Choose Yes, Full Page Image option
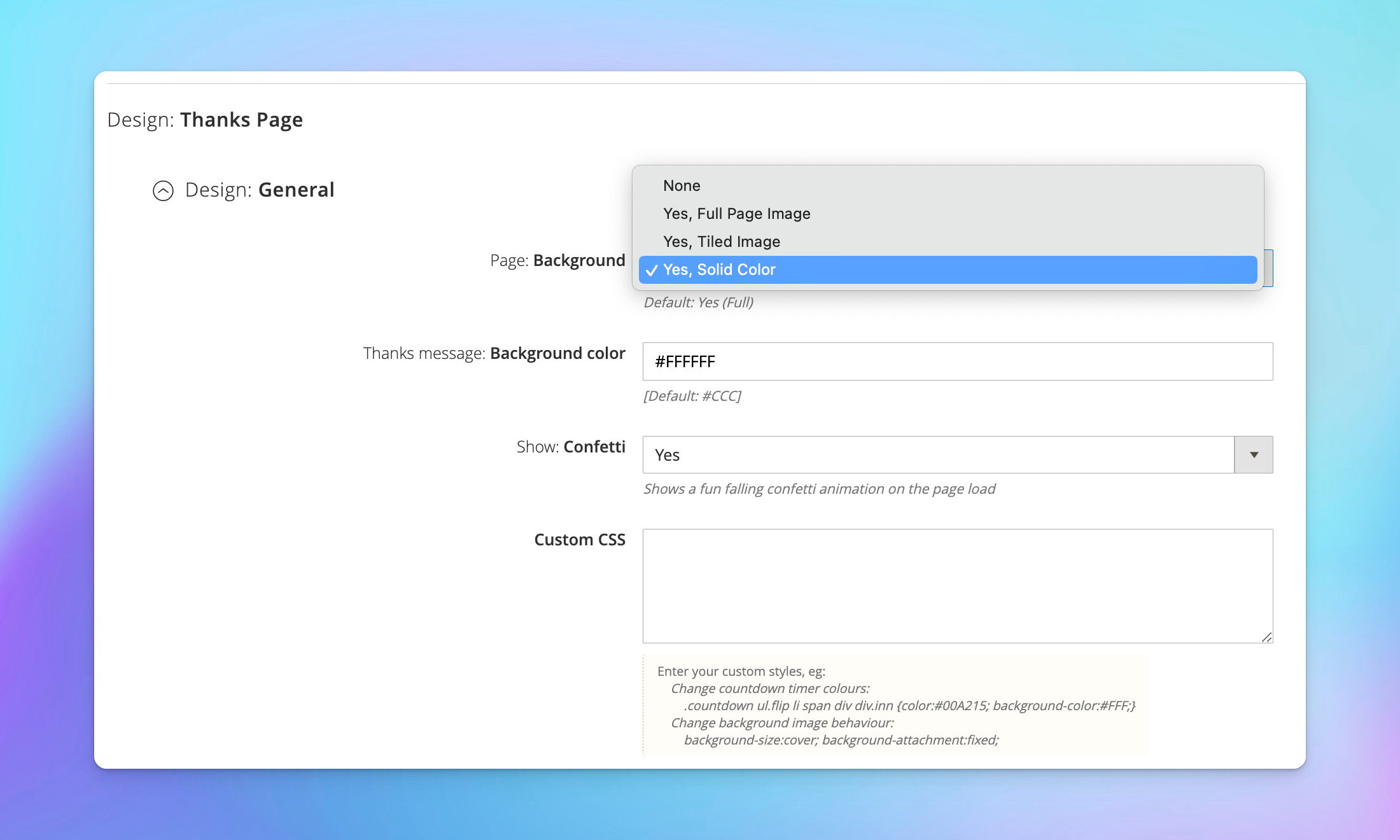This screenshot has height=840, width=1400. point(948,214)
